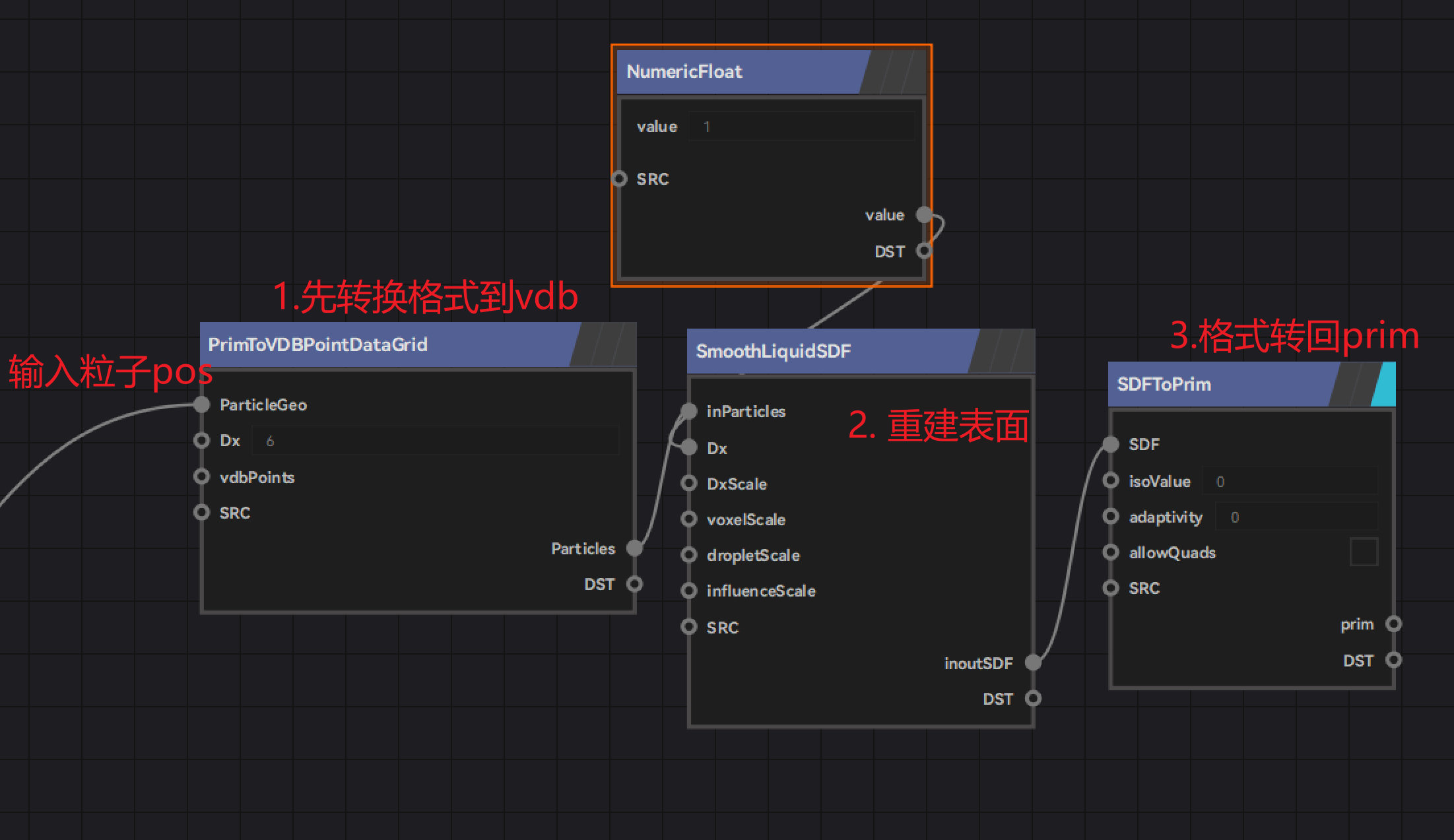Click the value output socket on NumericFloat
The height and width of the screenshot is (840, 1454).
point(925,214)
